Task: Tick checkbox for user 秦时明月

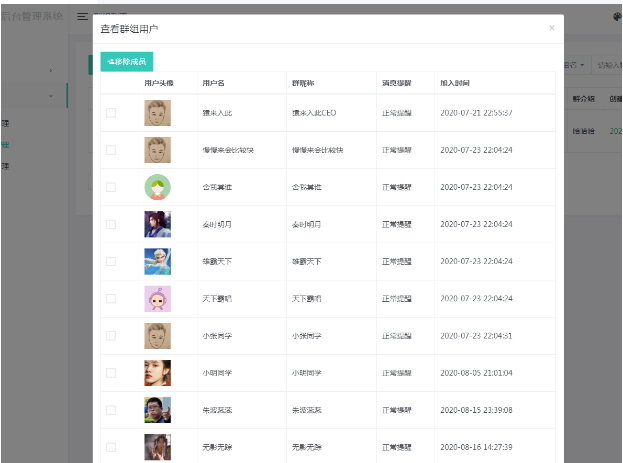Action: (x=111, y=224)
